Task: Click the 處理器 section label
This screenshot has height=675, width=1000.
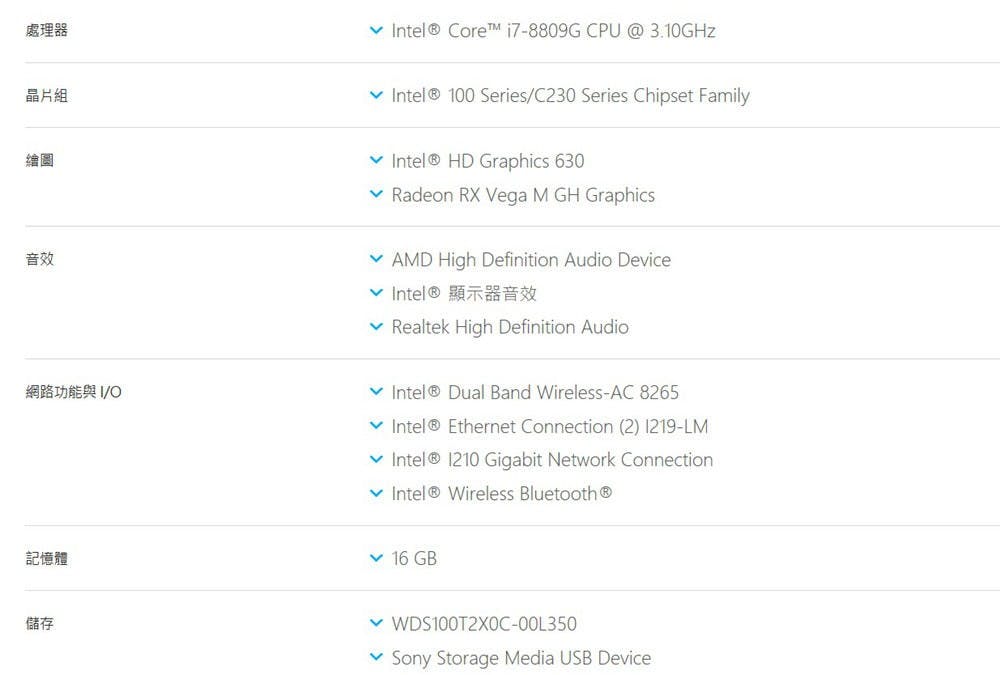Action: 47,31
